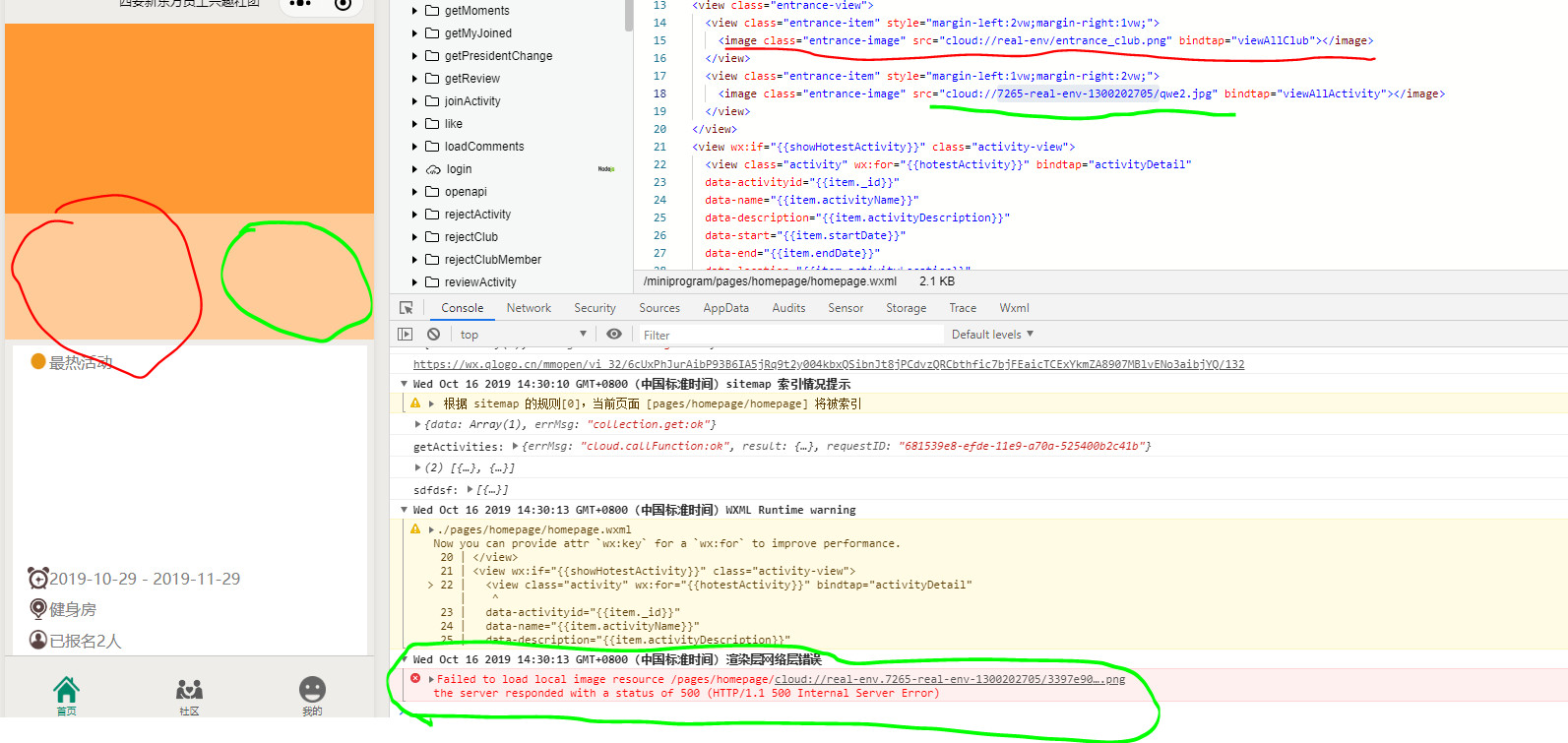Open the 社区 community tab icon

point(189,689)
